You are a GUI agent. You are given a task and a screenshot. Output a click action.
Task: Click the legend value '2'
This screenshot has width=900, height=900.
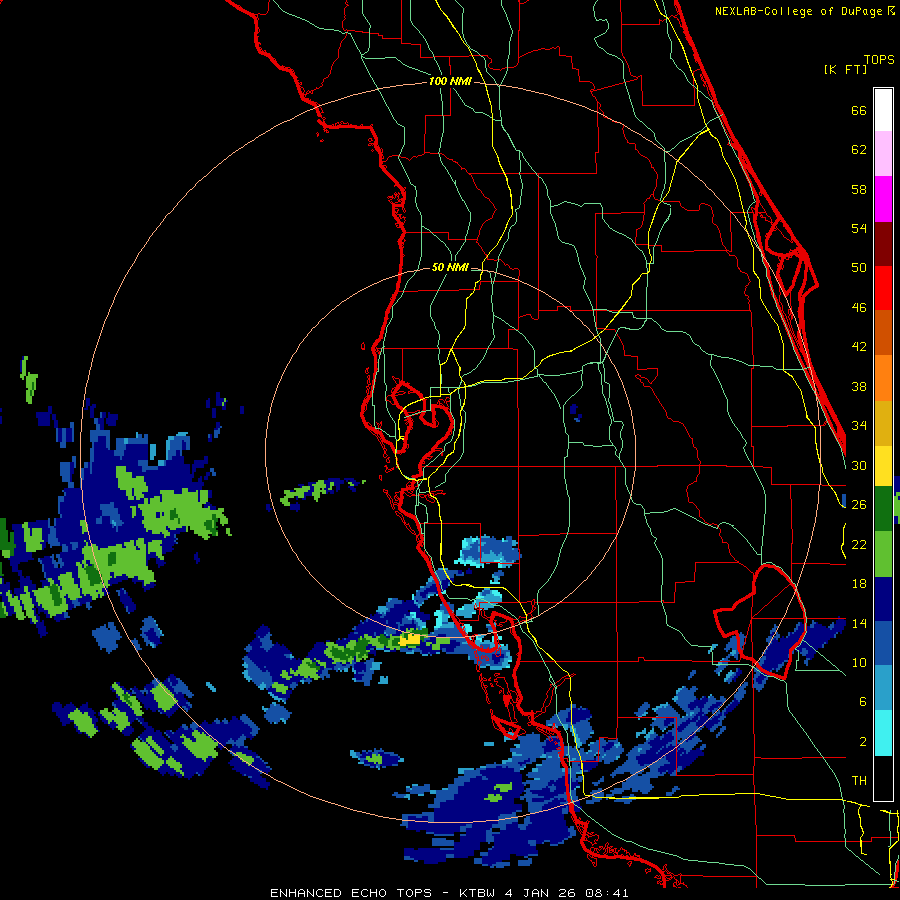(x=863, y=742)
